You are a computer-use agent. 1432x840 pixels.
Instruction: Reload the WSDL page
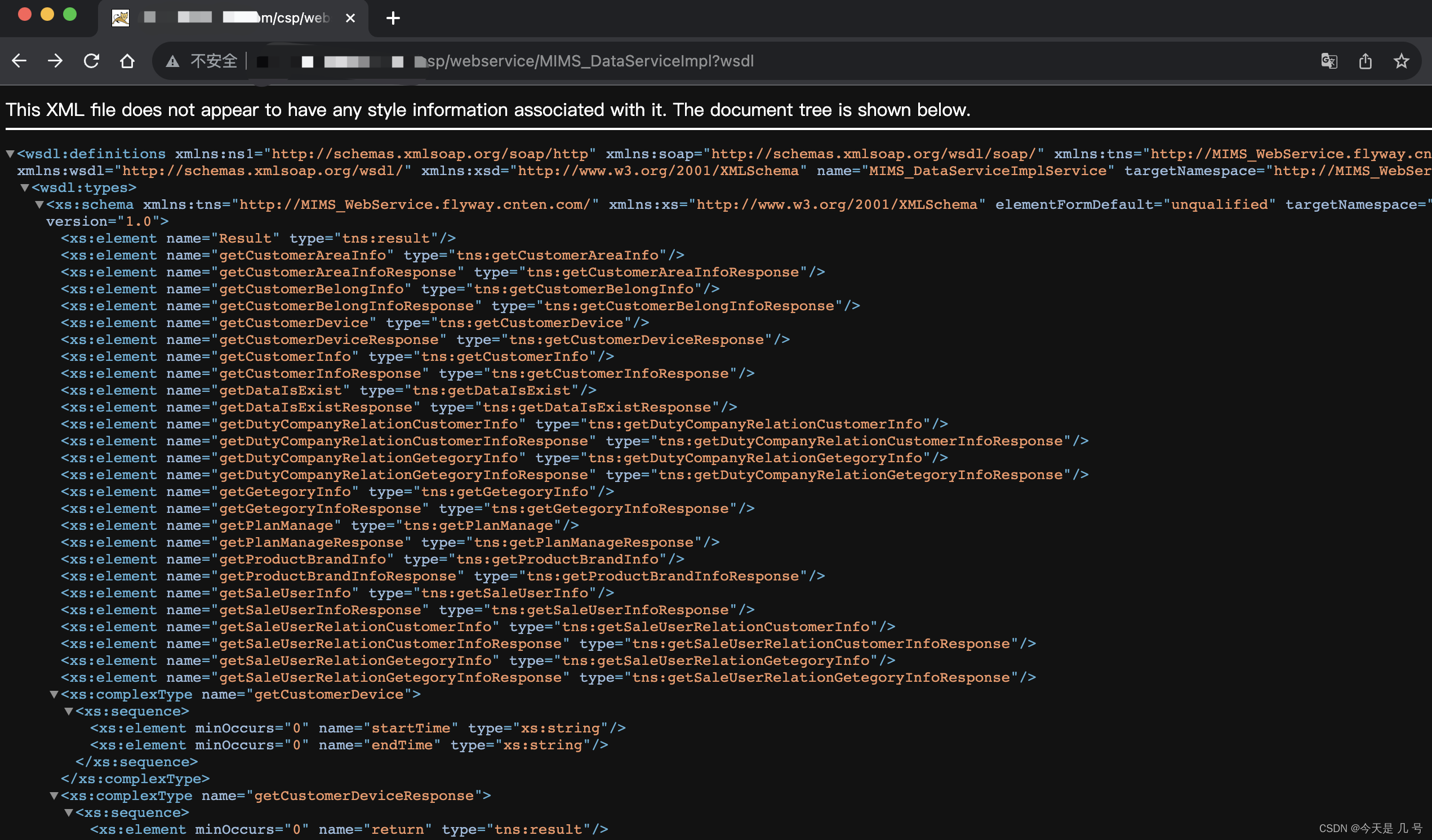pos(91,61)
